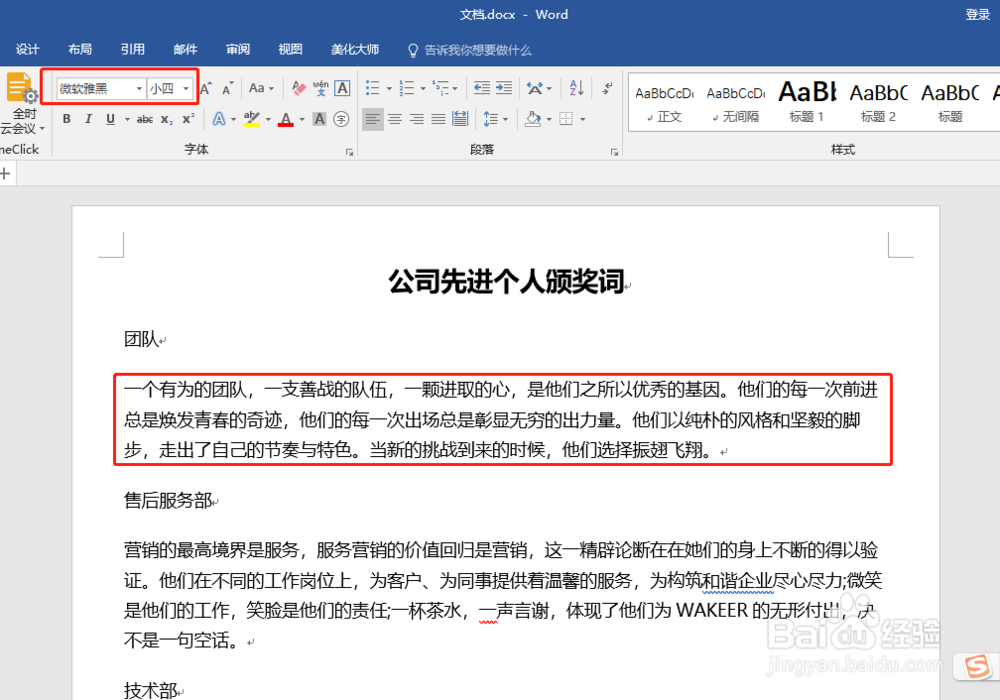Viewport: 1000px width, 700px height.
Task: Click the 登录 link at top right
Action: pyautogui.click(x=979, y=14)
